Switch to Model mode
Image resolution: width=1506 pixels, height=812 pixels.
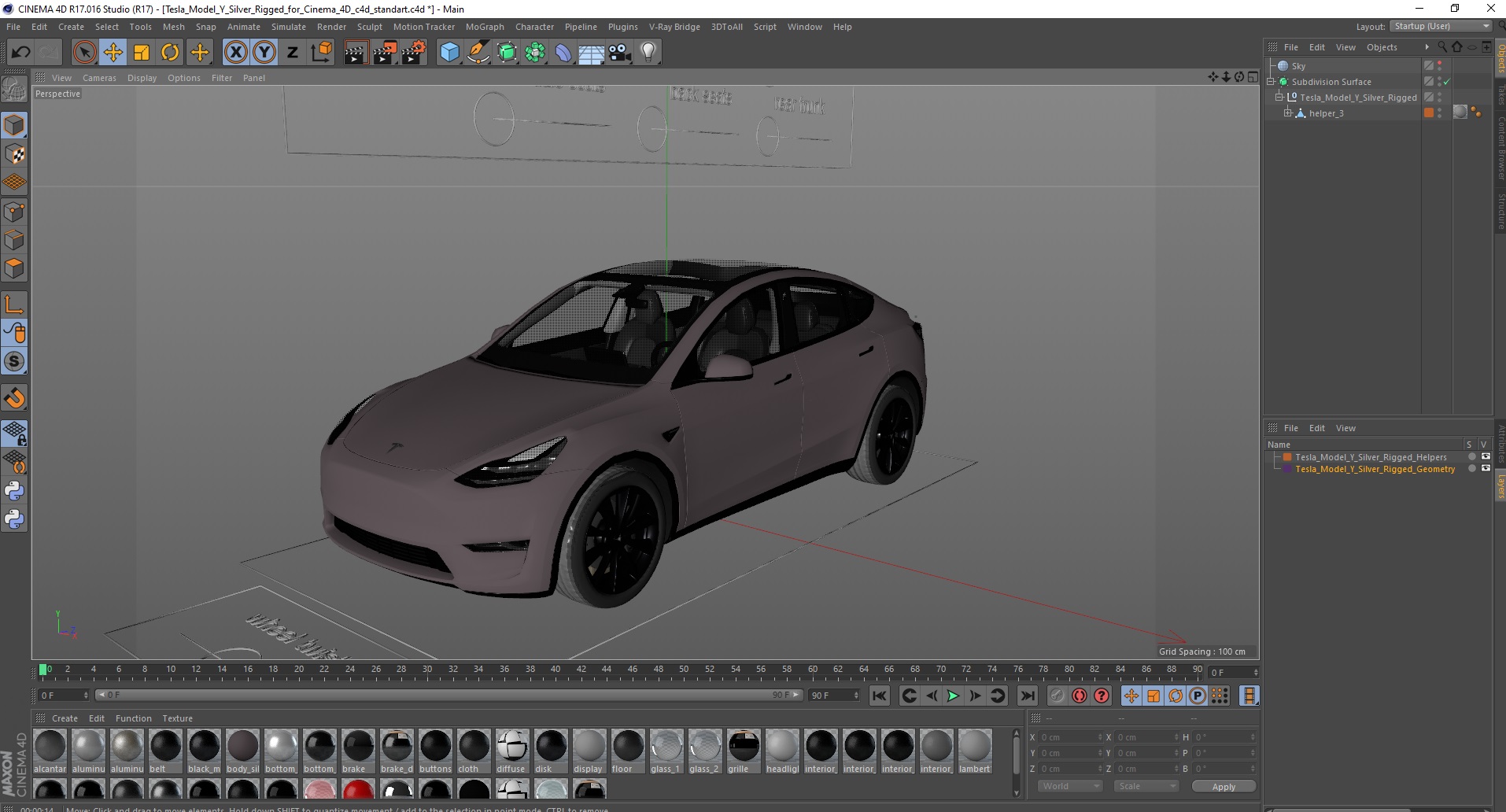click(14, 125)
